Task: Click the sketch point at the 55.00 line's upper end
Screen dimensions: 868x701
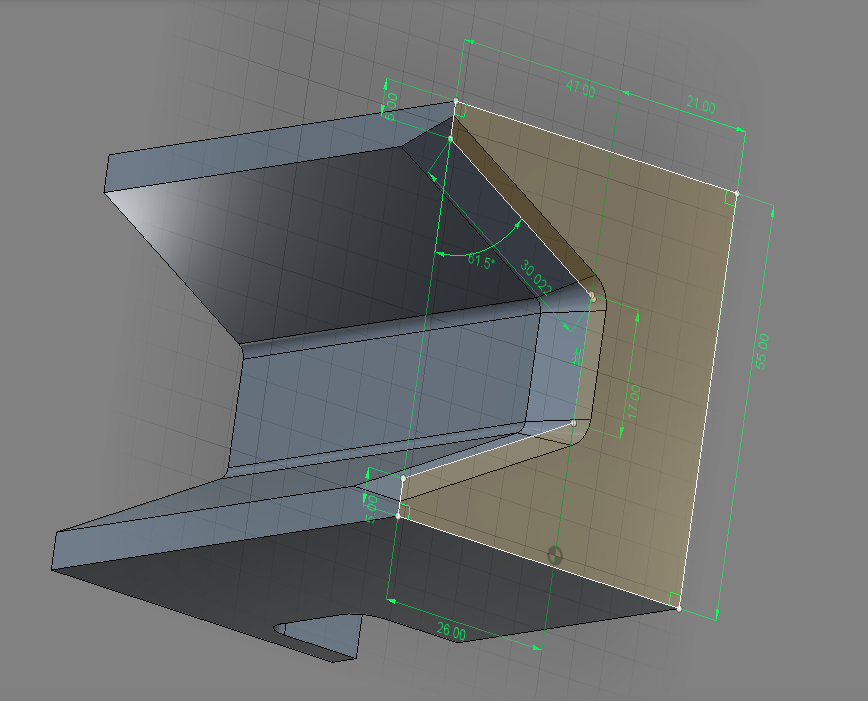Action: click(737, 193)
